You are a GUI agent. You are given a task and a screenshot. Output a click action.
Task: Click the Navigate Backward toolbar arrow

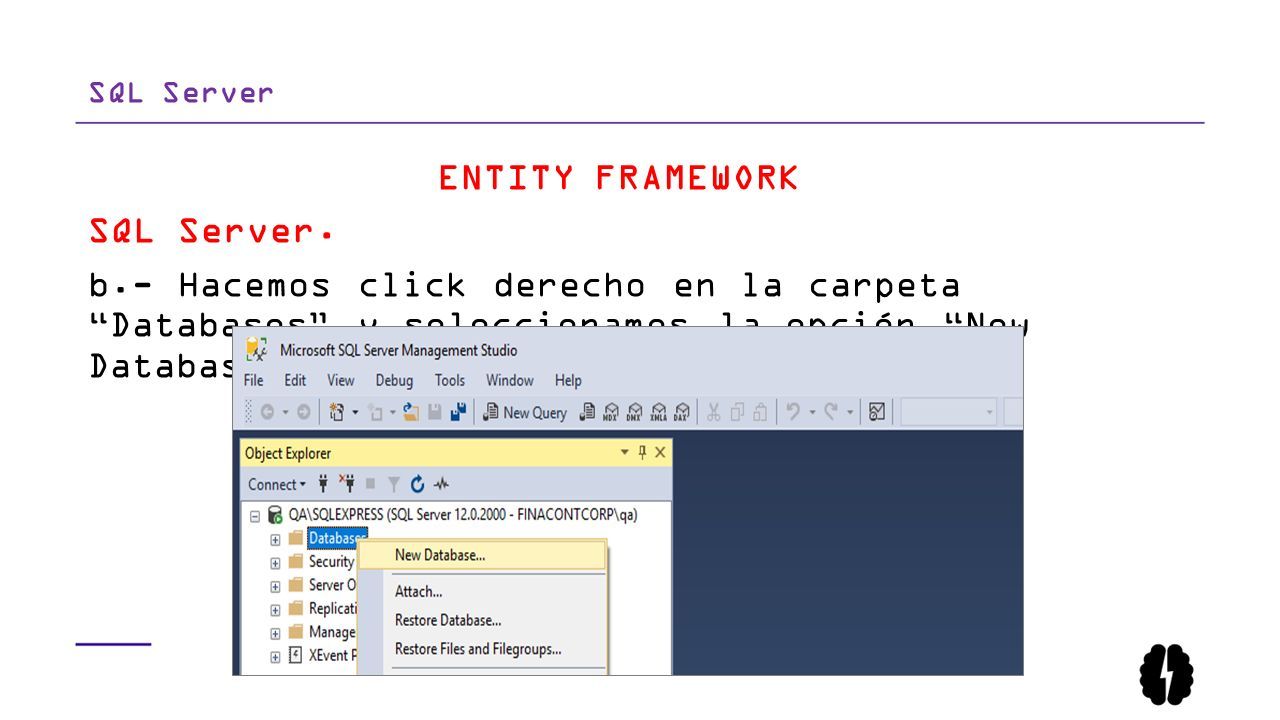click(x=267, y=412)
